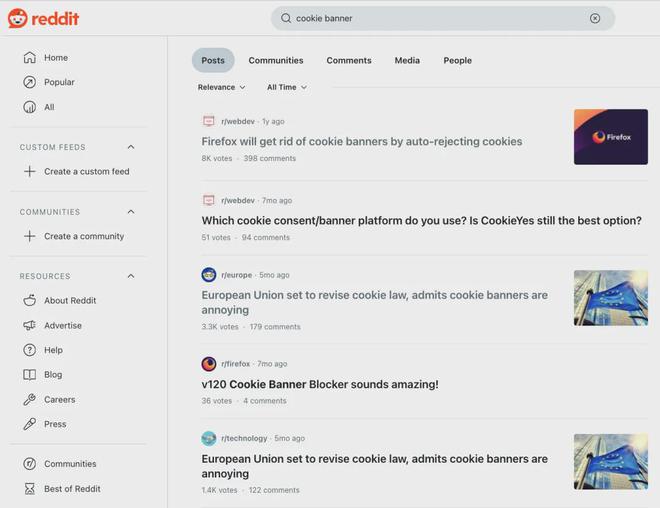Click '94 comments' on CookieYes post
Screen dimensions: 660x508
266,237
